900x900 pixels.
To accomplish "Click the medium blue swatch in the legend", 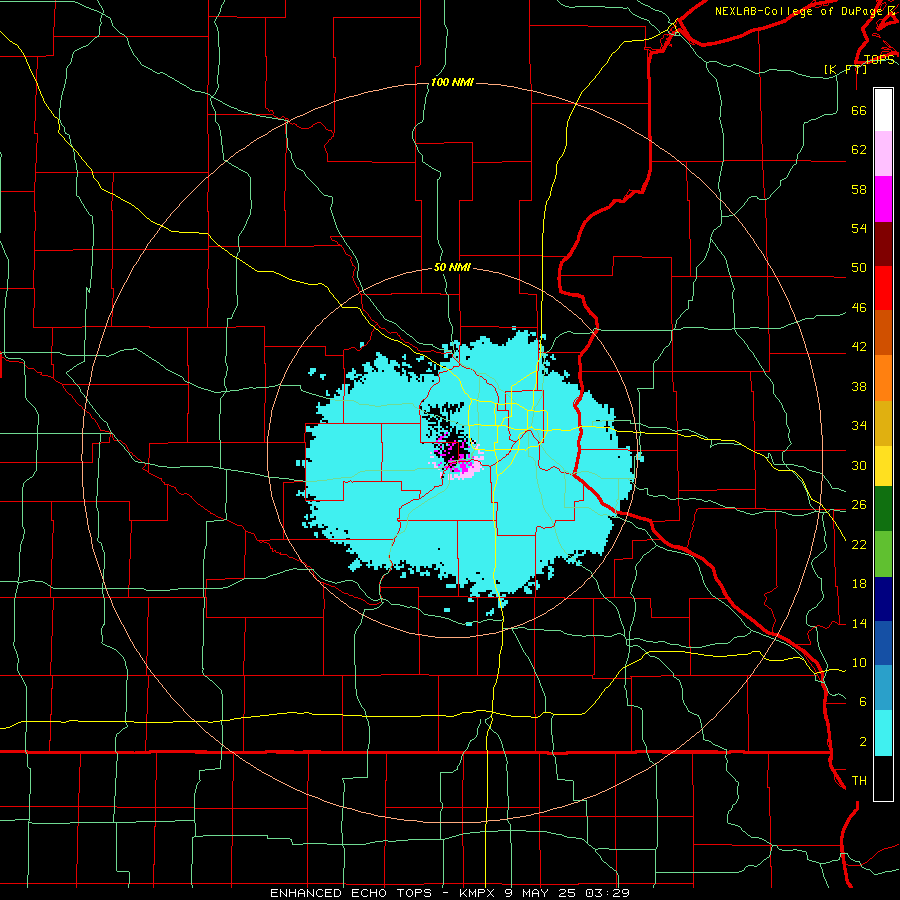I will tap(883, 643).
